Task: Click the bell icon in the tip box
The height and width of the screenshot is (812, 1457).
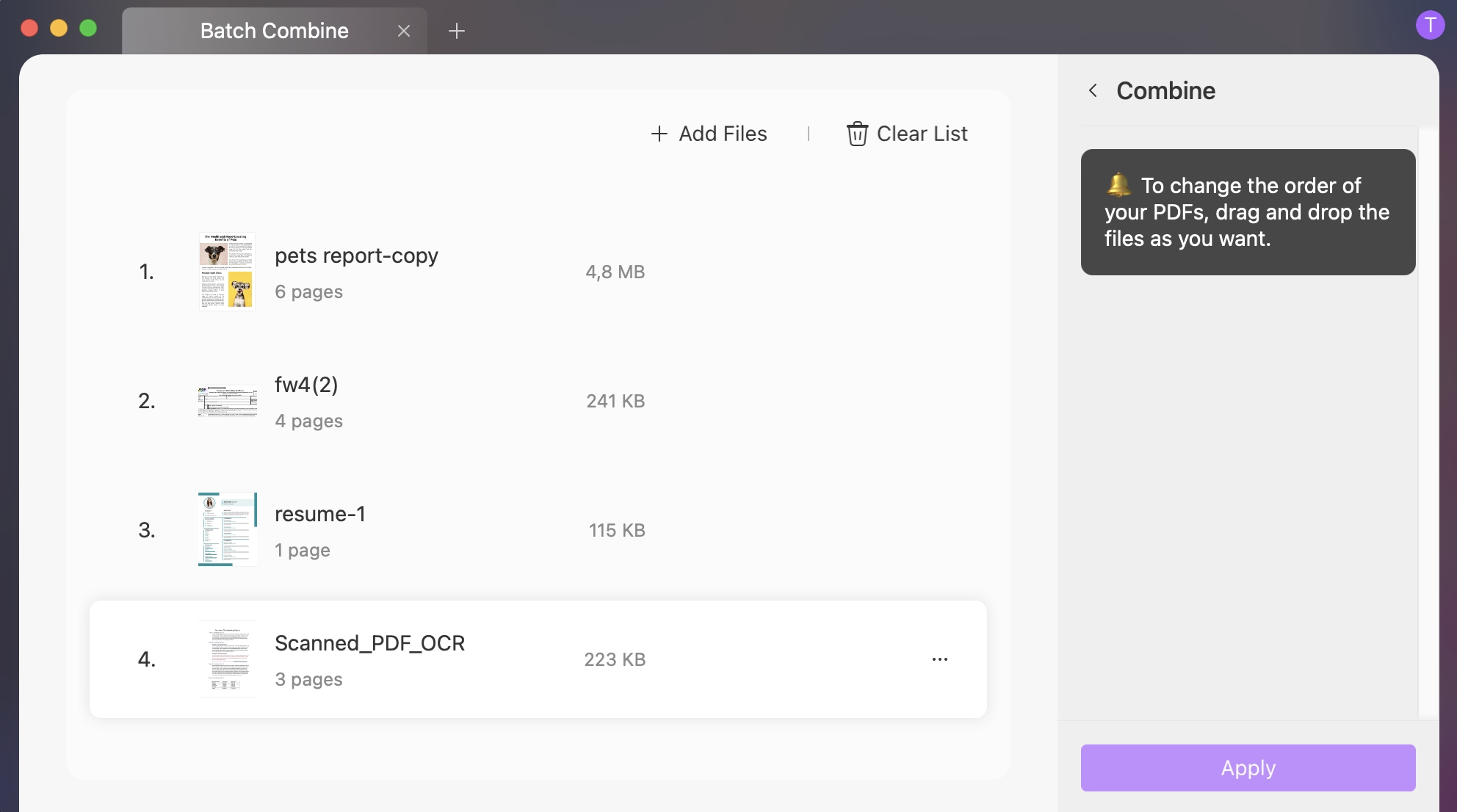Action: (1118, 186)
